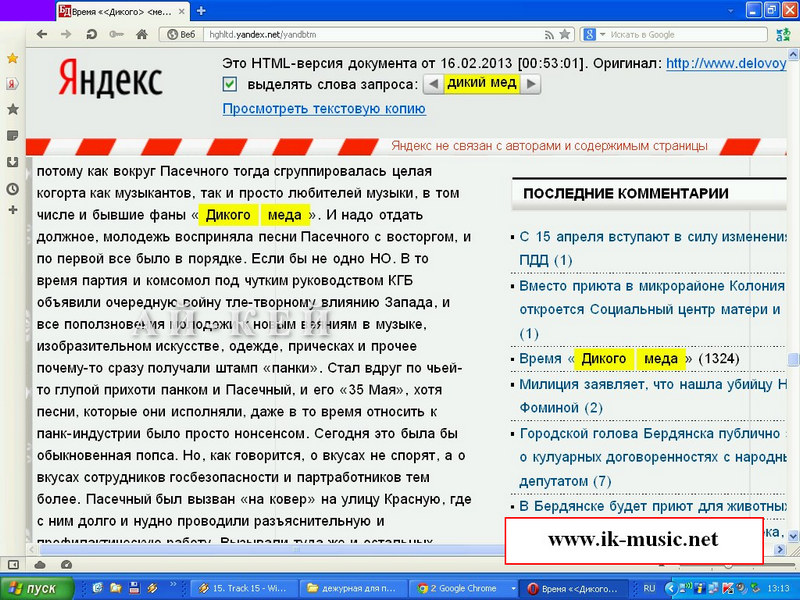Jump to next highlighted word match
The width and height of the screenshot is (800, 600).
click(x=531, y=85)
